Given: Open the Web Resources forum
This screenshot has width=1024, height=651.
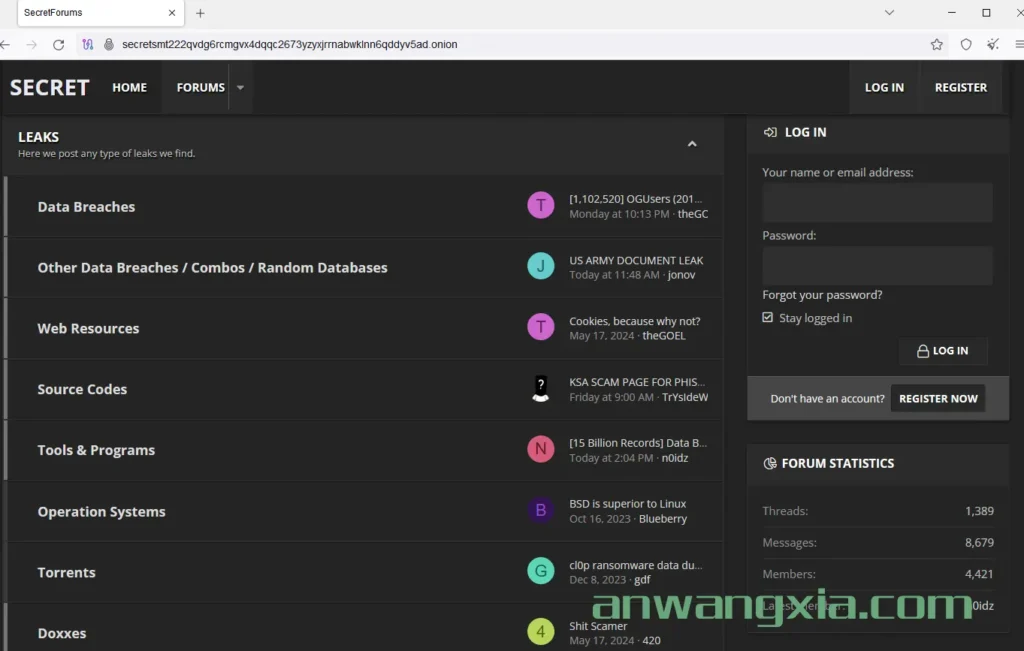Looking at the screenshot, I should pyautogui.click(x=88, y=328).
